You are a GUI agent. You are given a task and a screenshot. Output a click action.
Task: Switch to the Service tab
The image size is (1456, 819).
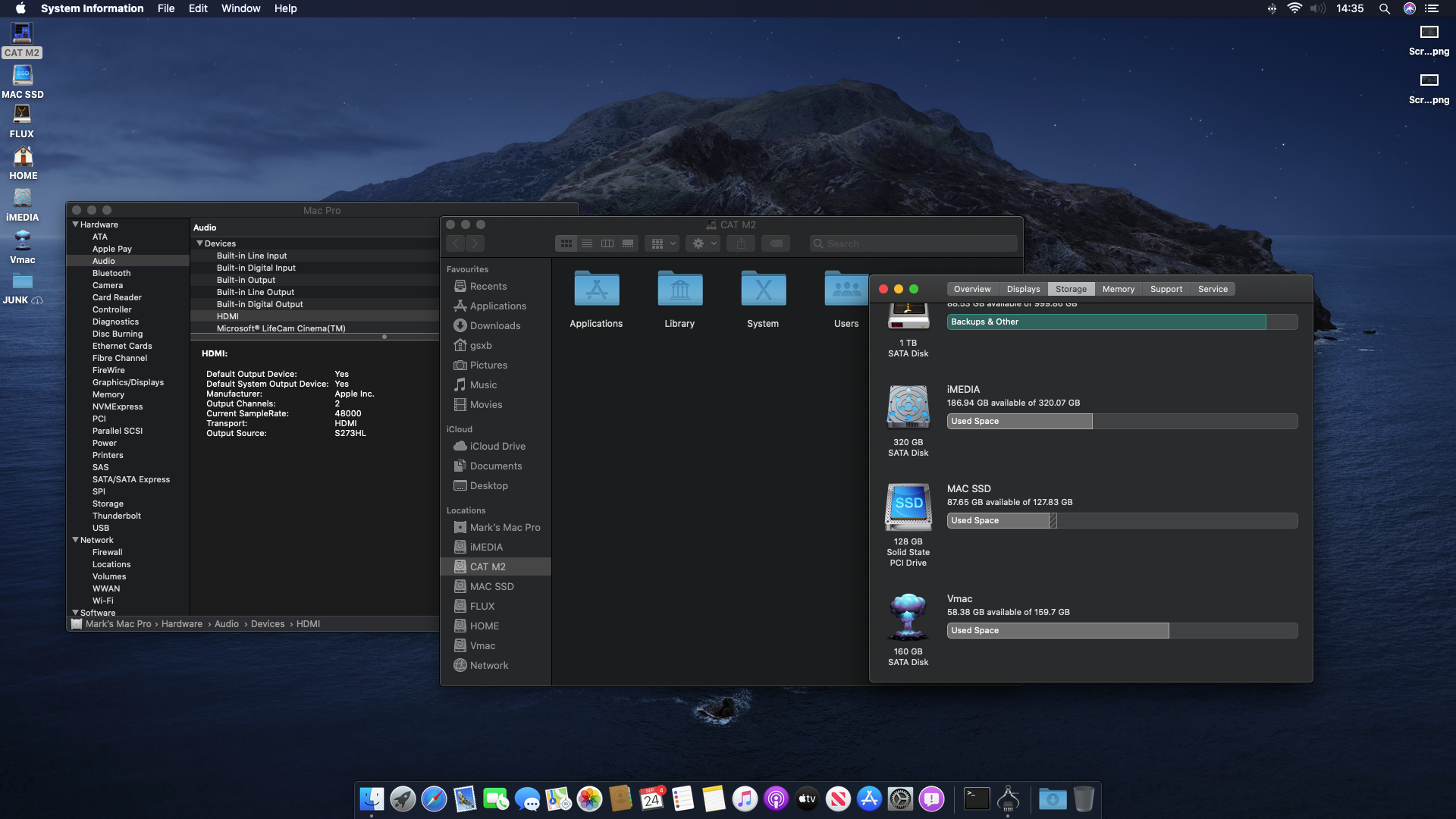pos(1213,289)
